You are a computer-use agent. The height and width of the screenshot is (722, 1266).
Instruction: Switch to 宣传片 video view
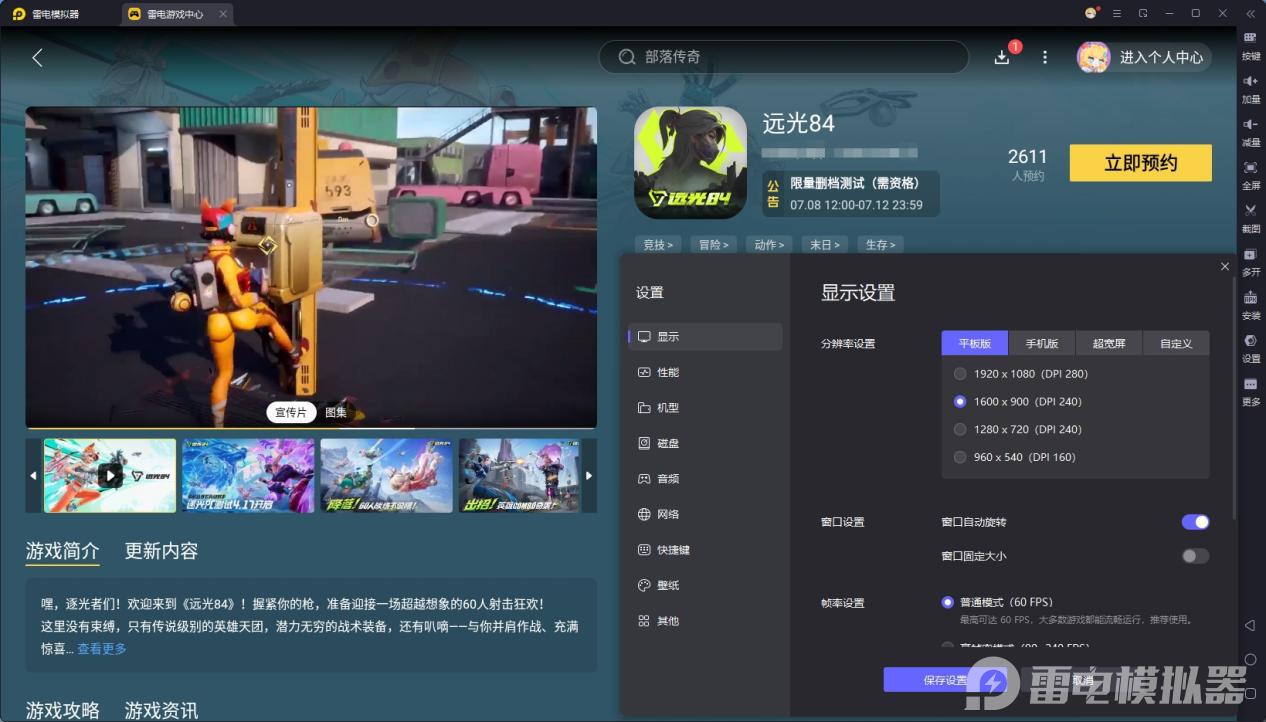pos(292,412)
